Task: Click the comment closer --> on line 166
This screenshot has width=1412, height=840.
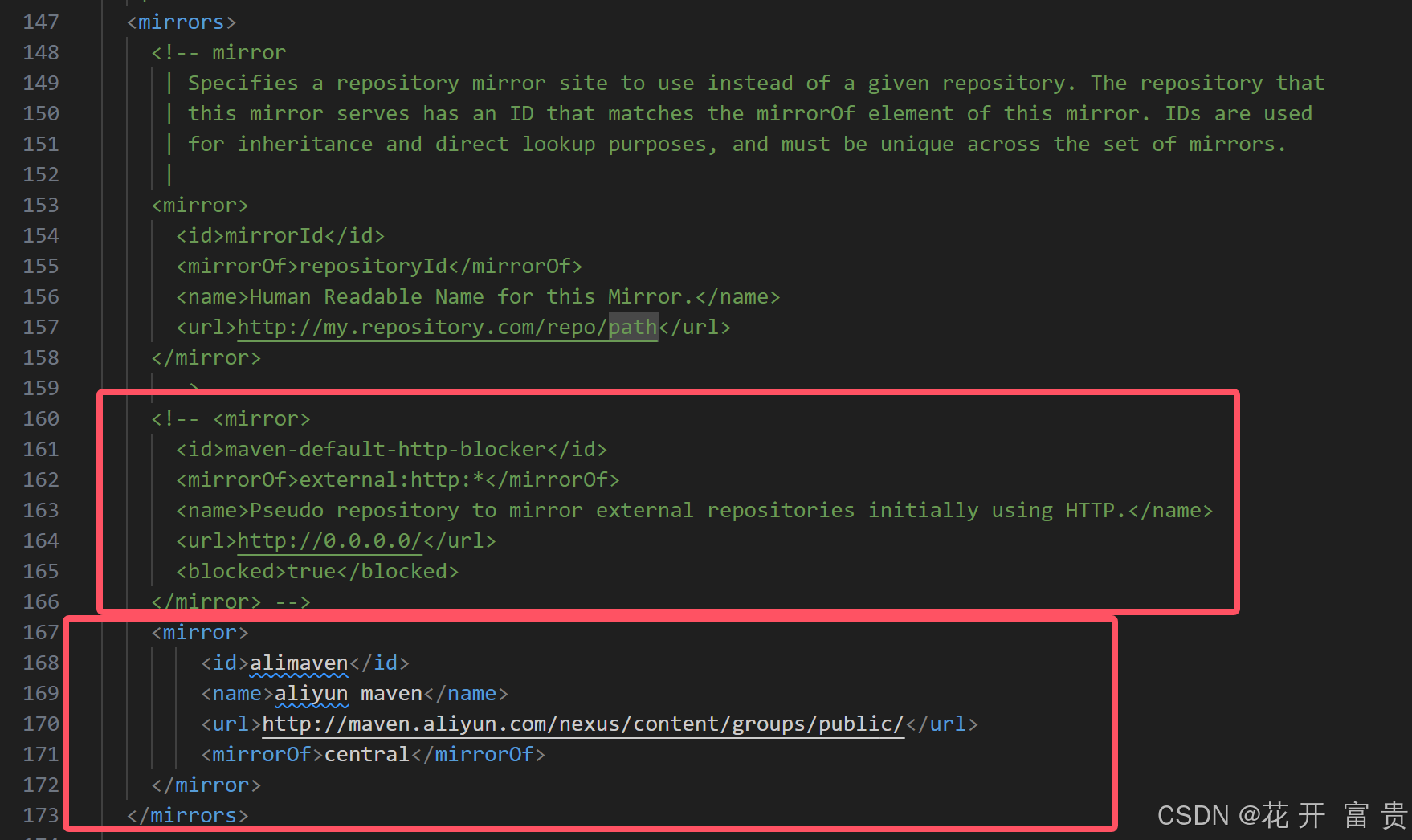Action: click(x=291, y=601)
